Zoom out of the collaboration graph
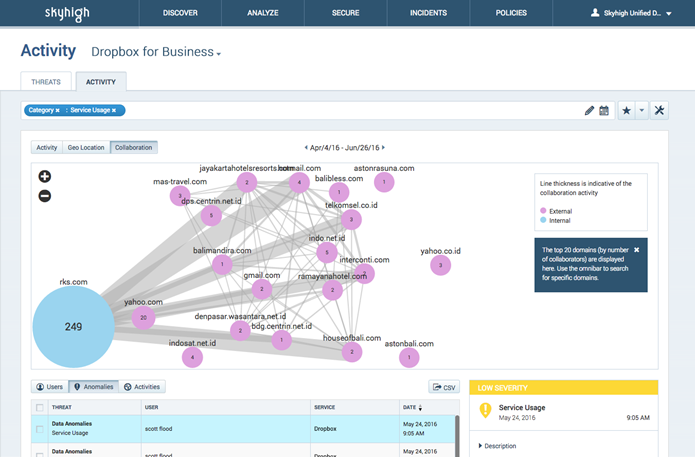 tap(45, 196)
